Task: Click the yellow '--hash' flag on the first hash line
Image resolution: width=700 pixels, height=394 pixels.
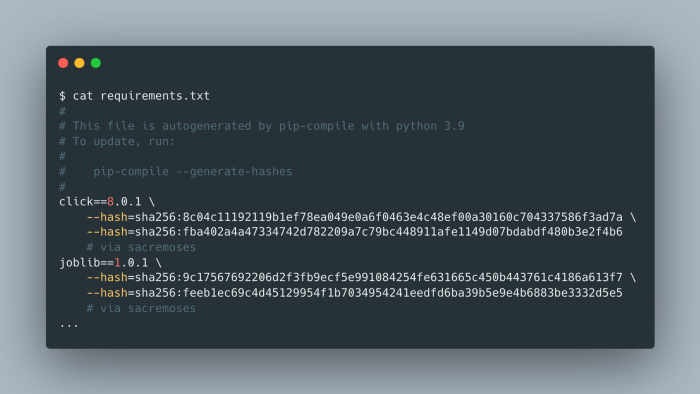Action: pos(107,217)
